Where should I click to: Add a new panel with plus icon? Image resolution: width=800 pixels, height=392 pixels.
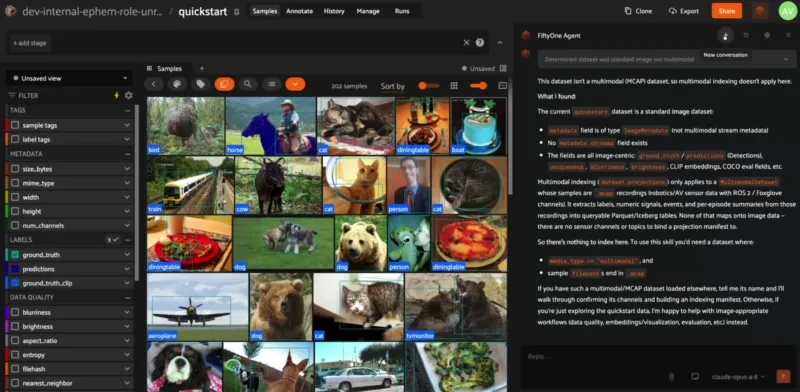click(202, 68)
